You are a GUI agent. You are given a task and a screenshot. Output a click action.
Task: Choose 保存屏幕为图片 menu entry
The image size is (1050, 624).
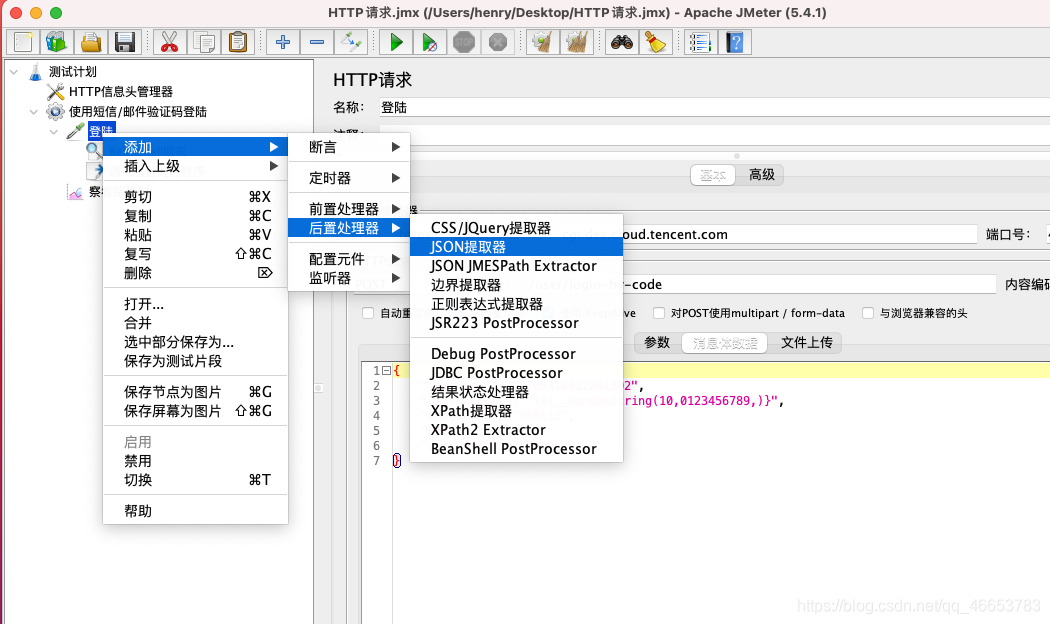pyautogui.click(x=196, y=410)
